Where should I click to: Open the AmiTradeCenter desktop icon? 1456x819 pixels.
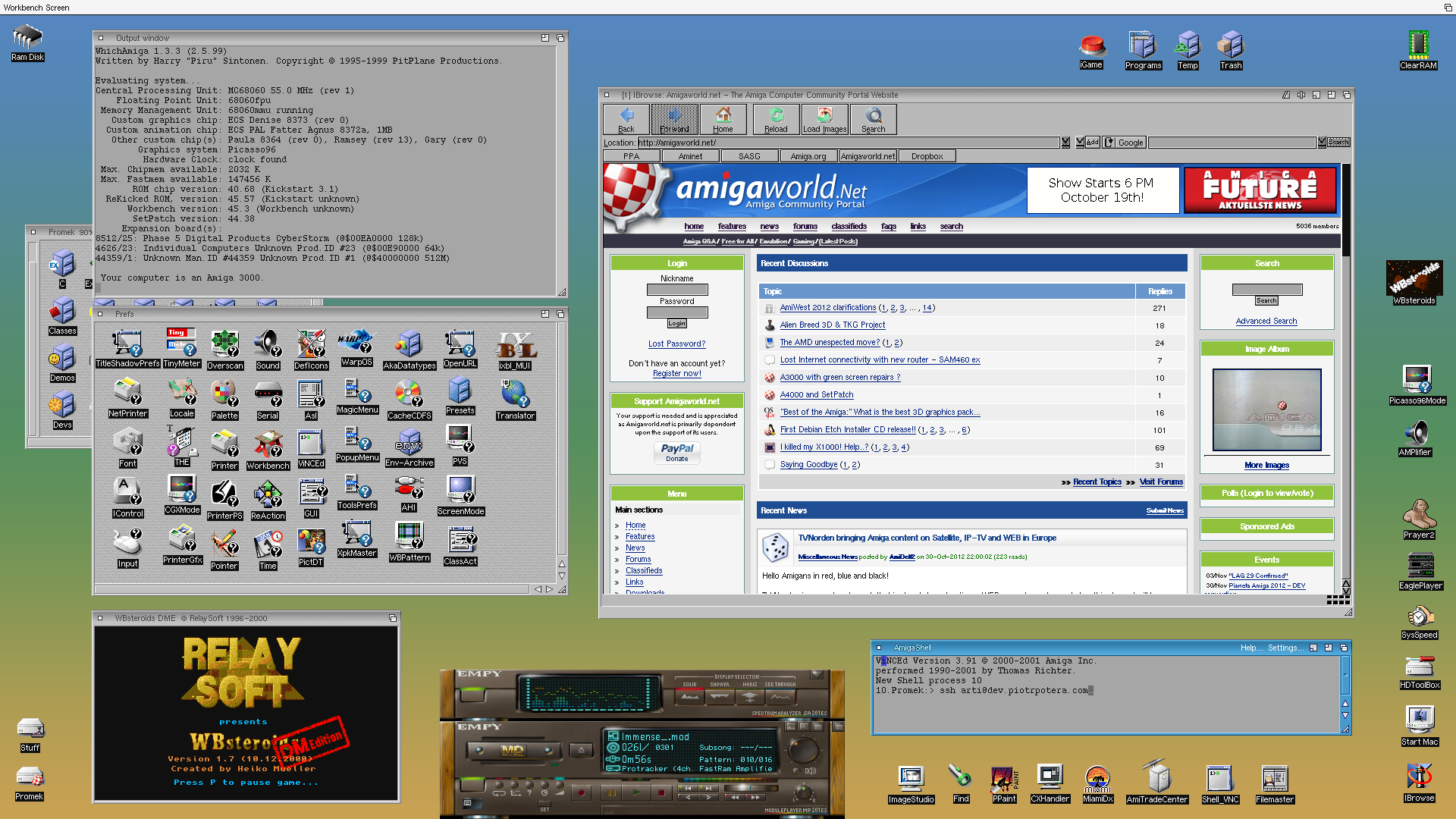coord(1156,781)
